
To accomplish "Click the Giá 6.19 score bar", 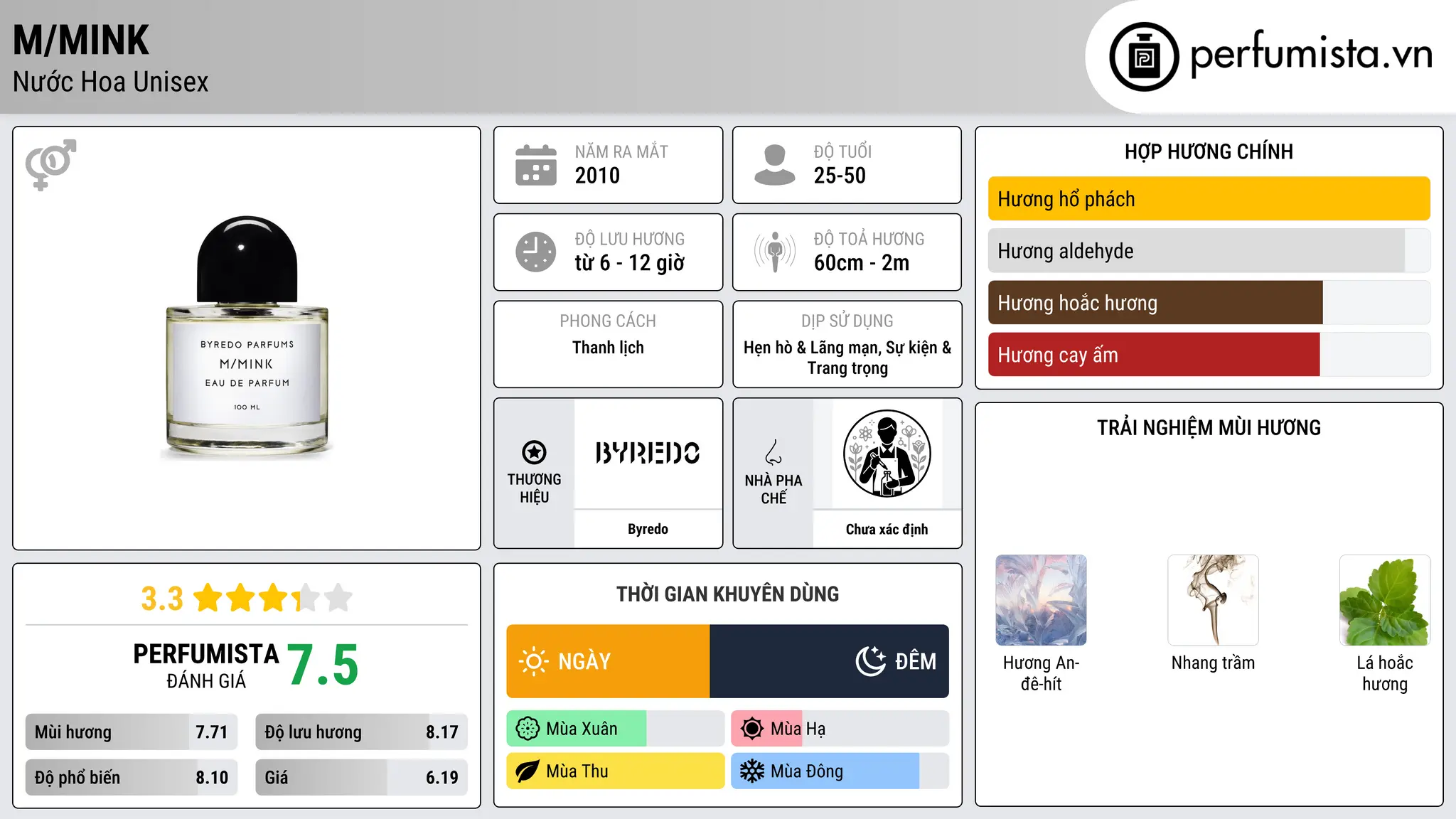I will (362, 778).
